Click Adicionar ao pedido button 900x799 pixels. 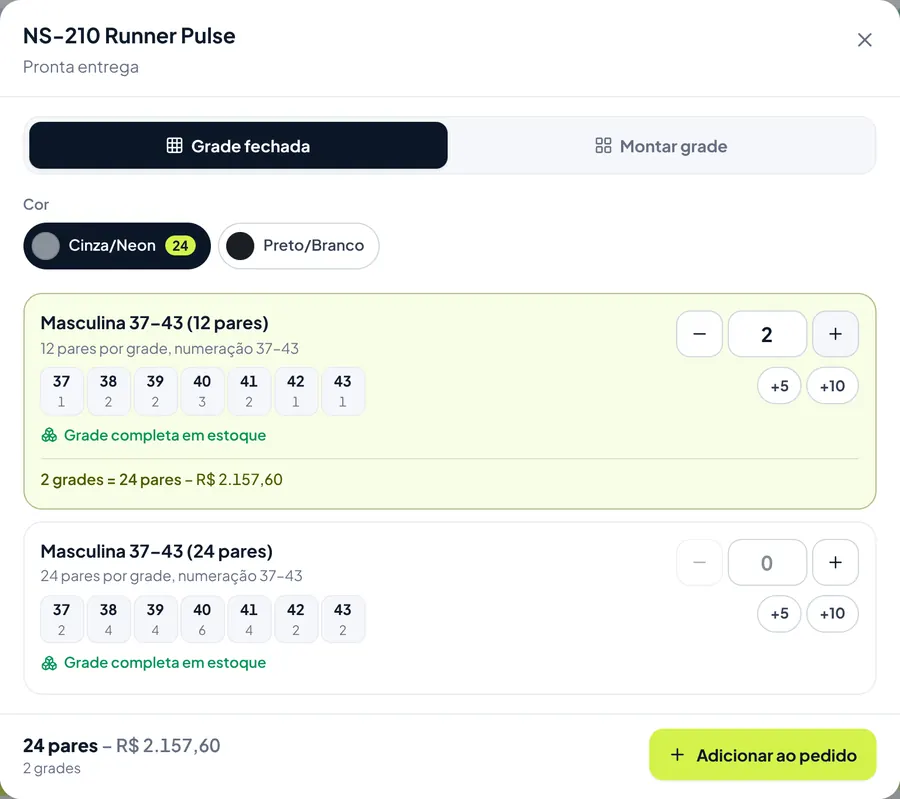(762, 755)
